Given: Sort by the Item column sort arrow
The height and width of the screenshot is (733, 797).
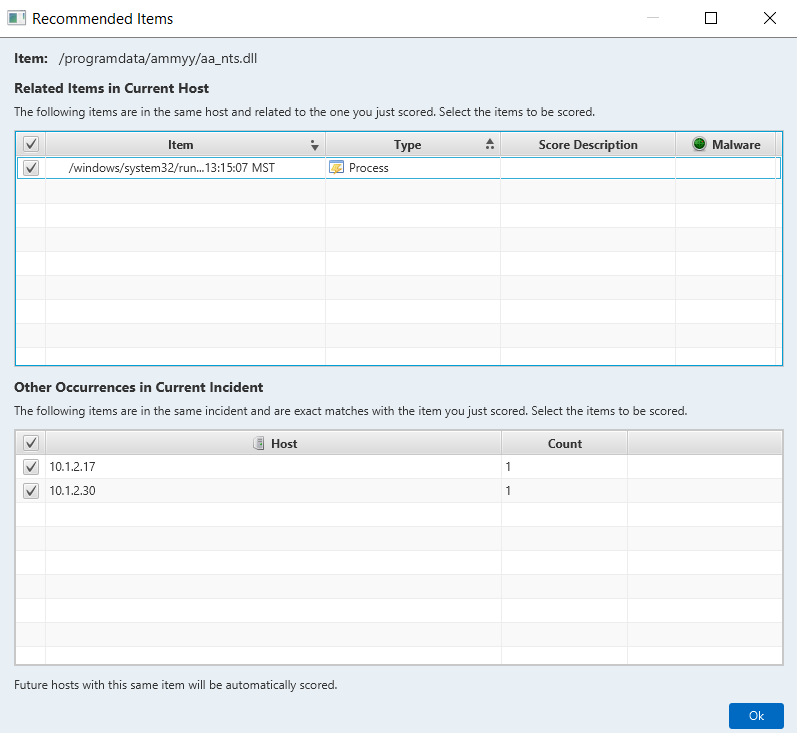Looking at the screenshot, I should tap(315, 145).
